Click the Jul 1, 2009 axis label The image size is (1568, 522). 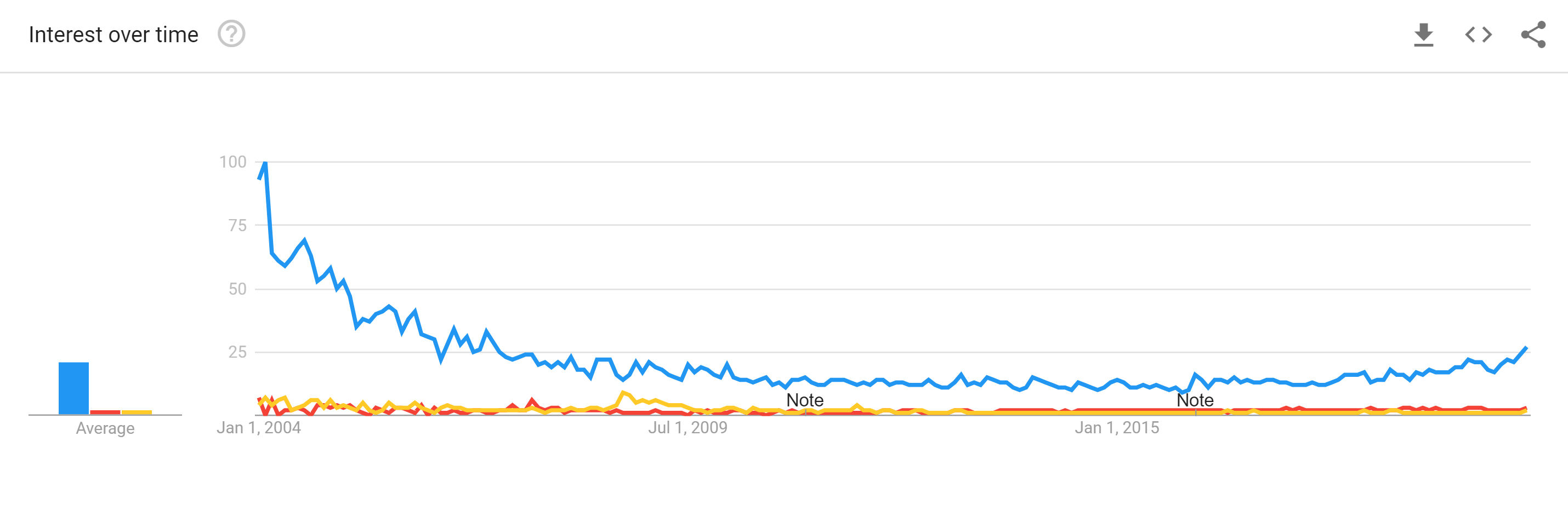pyautogui.click(x=688, y=428)
